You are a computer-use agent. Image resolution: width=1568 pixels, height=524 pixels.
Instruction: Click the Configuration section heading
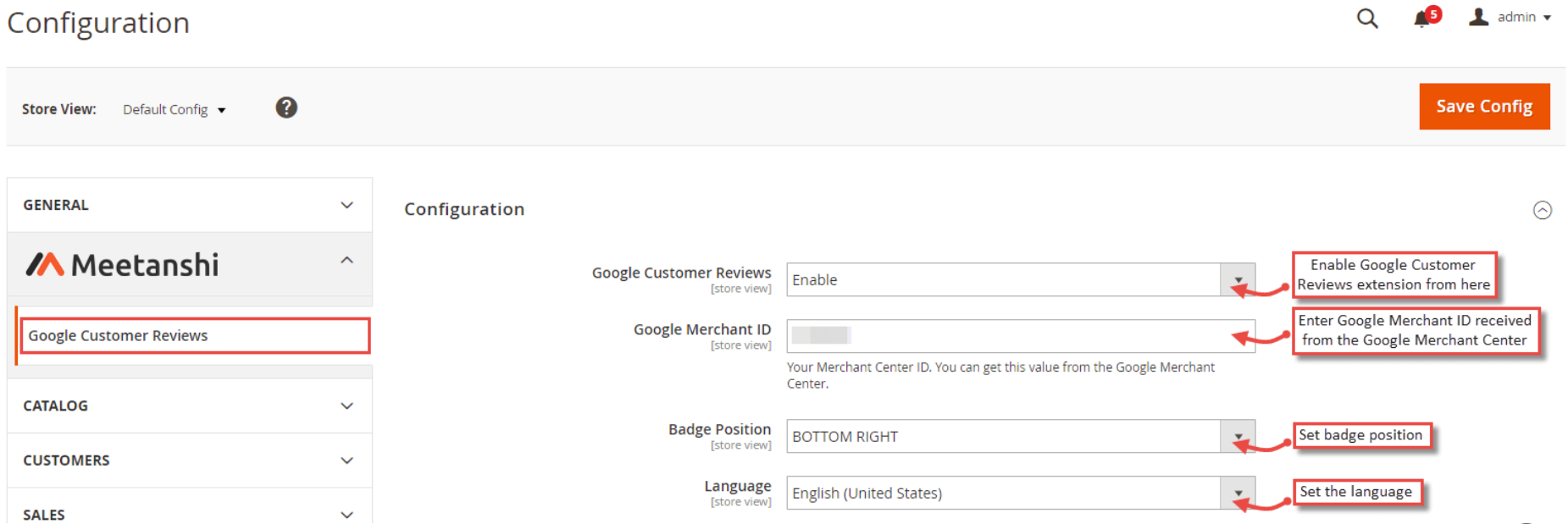[x=464, y=209]
